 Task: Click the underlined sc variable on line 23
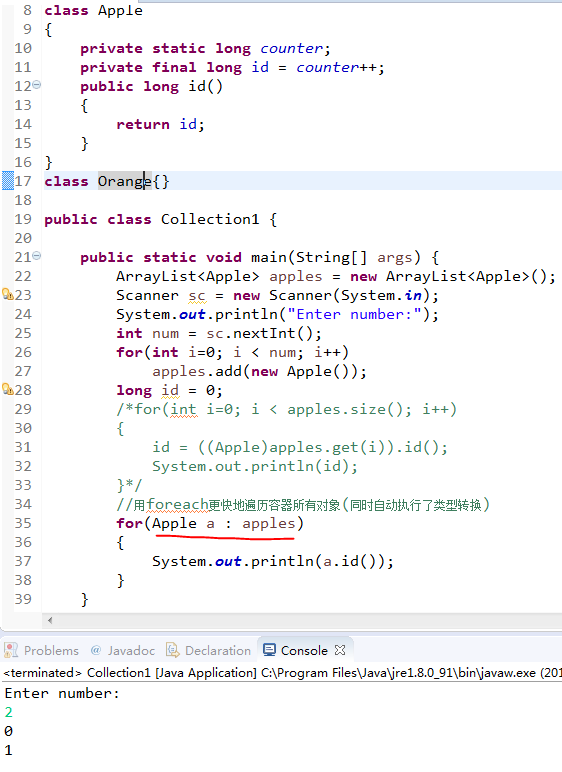[197, 295]
